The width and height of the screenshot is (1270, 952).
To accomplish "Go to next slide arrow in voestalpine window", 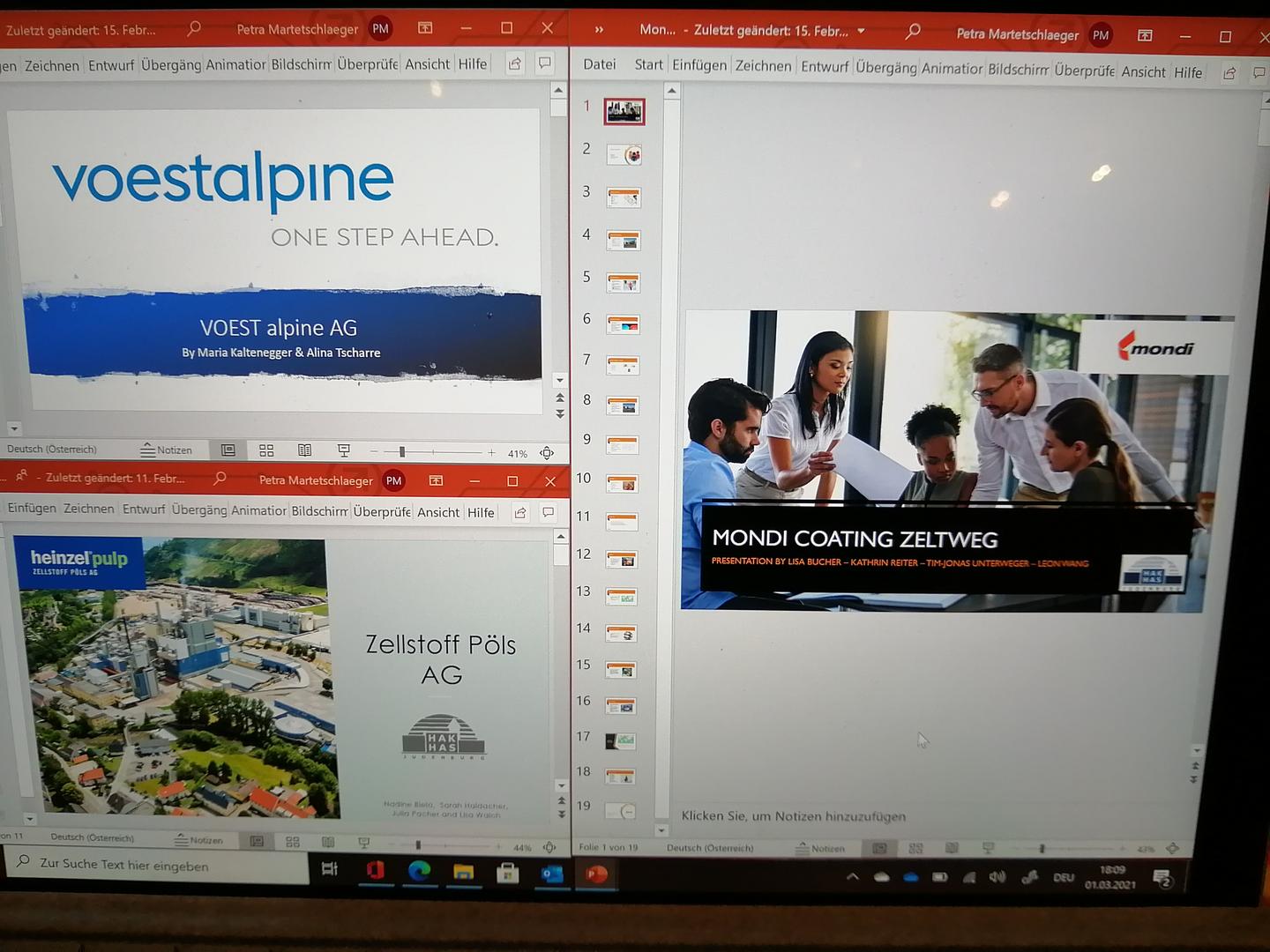I will click(x=560, y=413).
